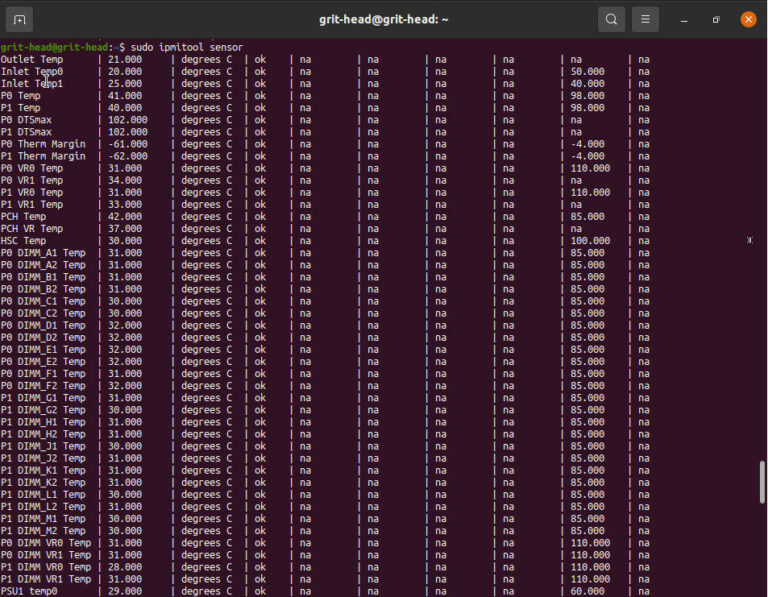Image resolution: width=768 pixels, height=597 pixels.
Task: Open a new terminal tab
Action: (x=19, y=19)
